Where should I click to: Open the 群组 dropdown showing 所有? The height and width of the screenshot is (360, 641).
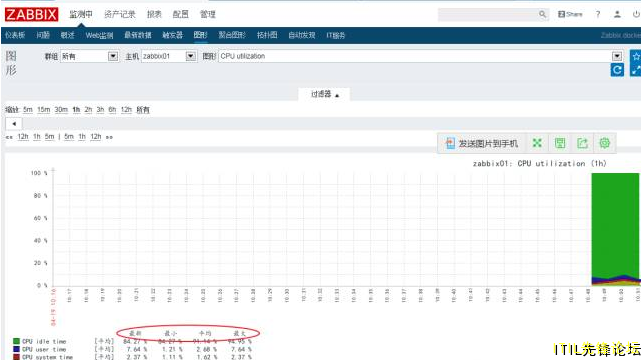(x=90, y=56)
